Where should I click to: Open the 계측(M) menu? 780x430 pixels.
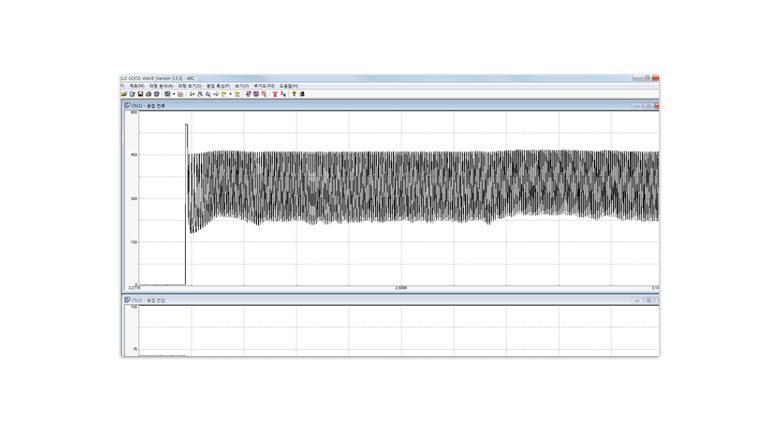[x=137, y=86]
